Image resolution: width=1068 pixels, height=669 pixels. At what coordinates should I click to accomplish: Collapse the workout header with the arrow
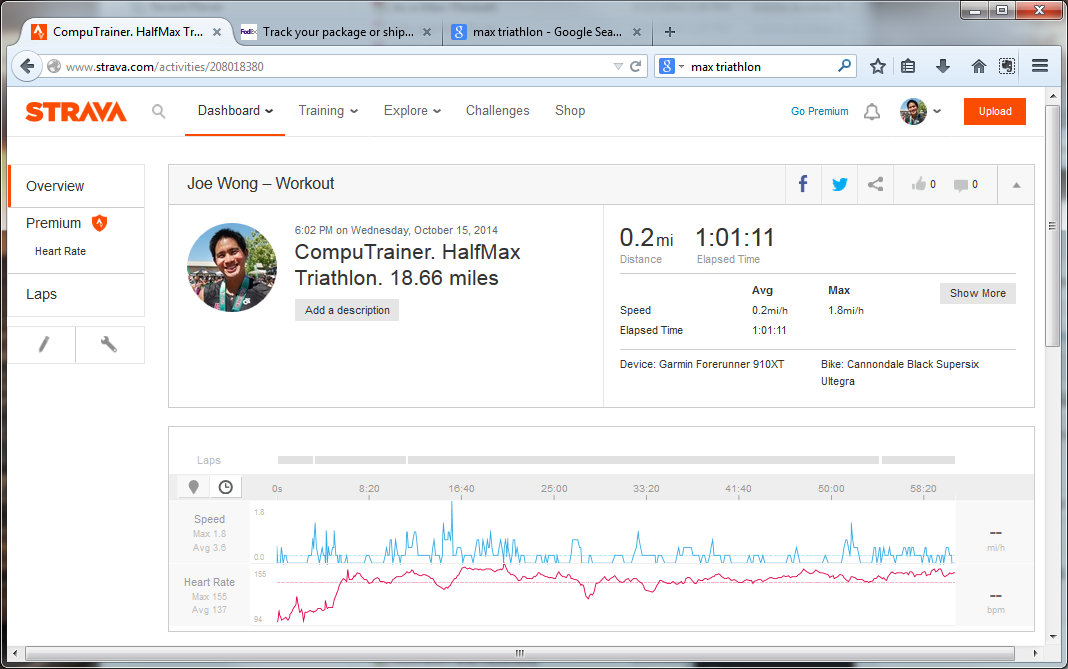tap(1016, 184)
